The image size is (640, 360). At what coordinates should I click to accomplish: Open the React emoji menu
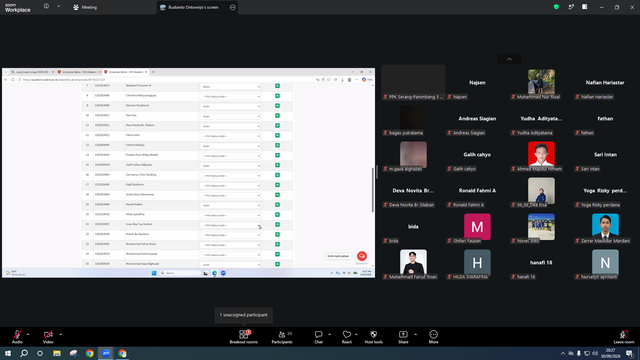point(347,337)
